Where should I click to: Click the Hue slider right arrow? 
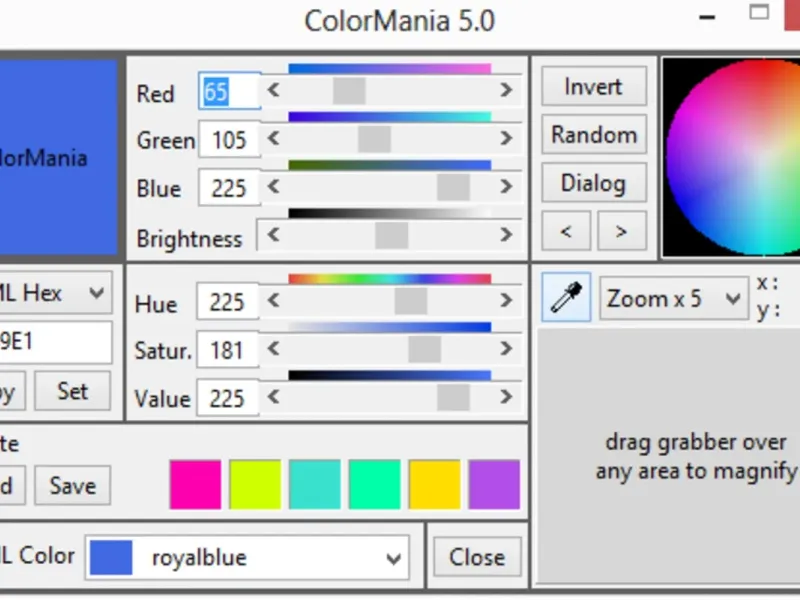tap(506, 301)
